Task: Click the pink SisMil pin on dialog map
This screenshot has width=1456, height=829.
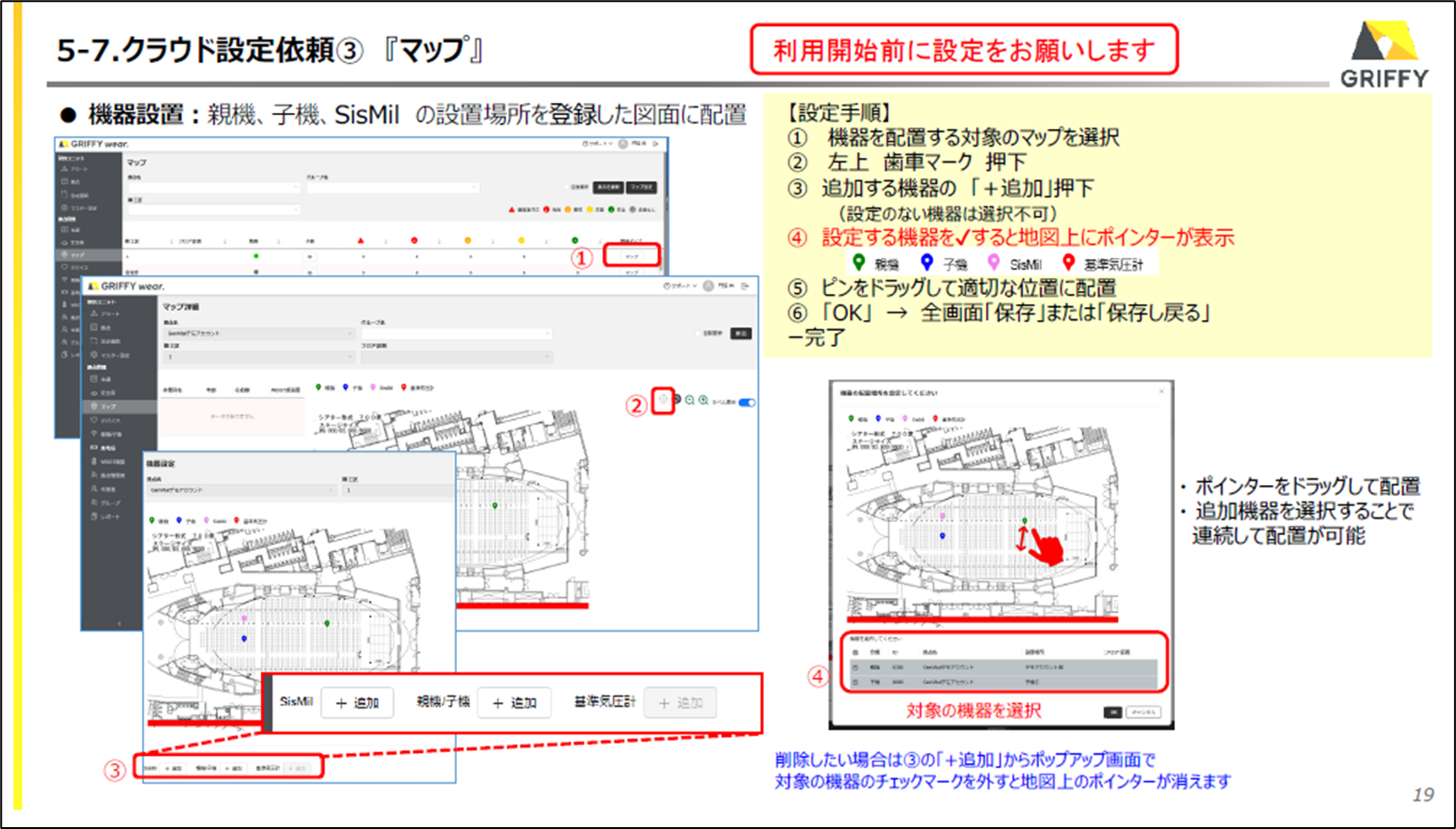Action: 943,517
